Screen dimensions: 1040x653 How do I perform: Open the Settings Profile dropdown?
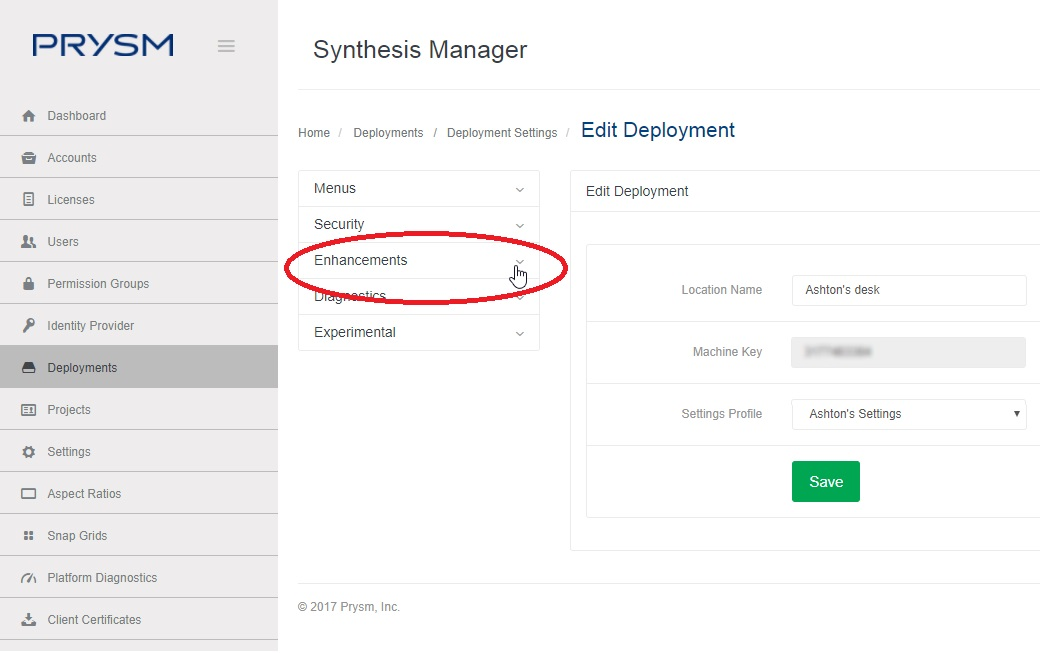tap(909, 414)
